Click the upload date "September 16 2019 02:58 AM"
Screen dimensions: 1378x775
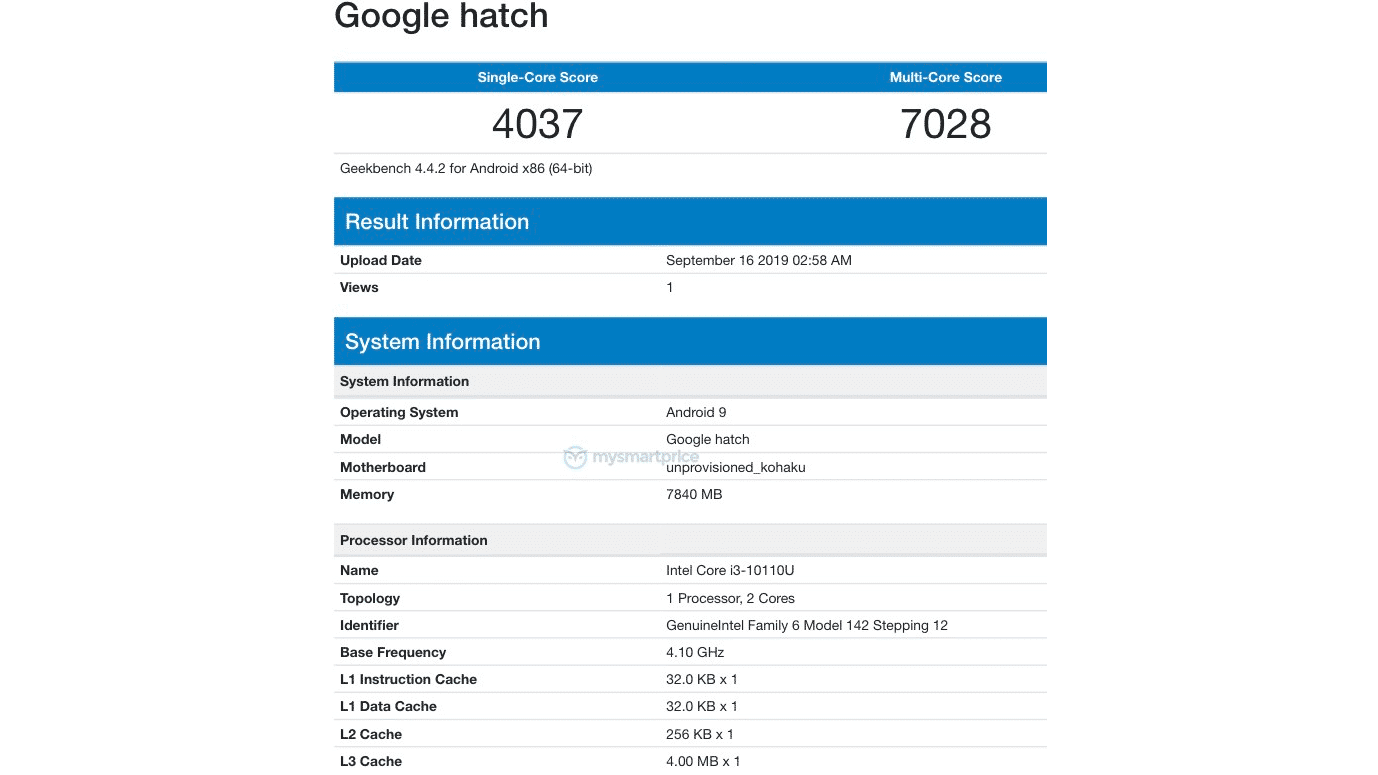pyautogui.click(x=759, y=260)
